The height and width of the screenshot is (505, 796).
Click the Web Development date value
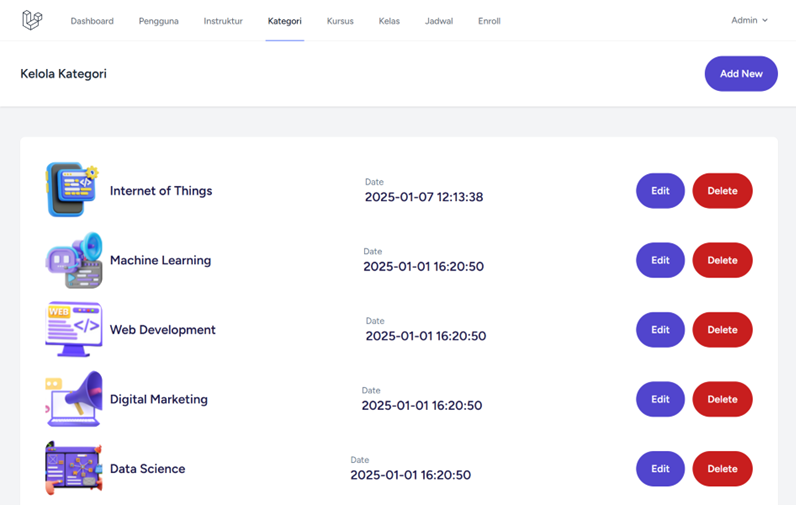click(426, 336)
